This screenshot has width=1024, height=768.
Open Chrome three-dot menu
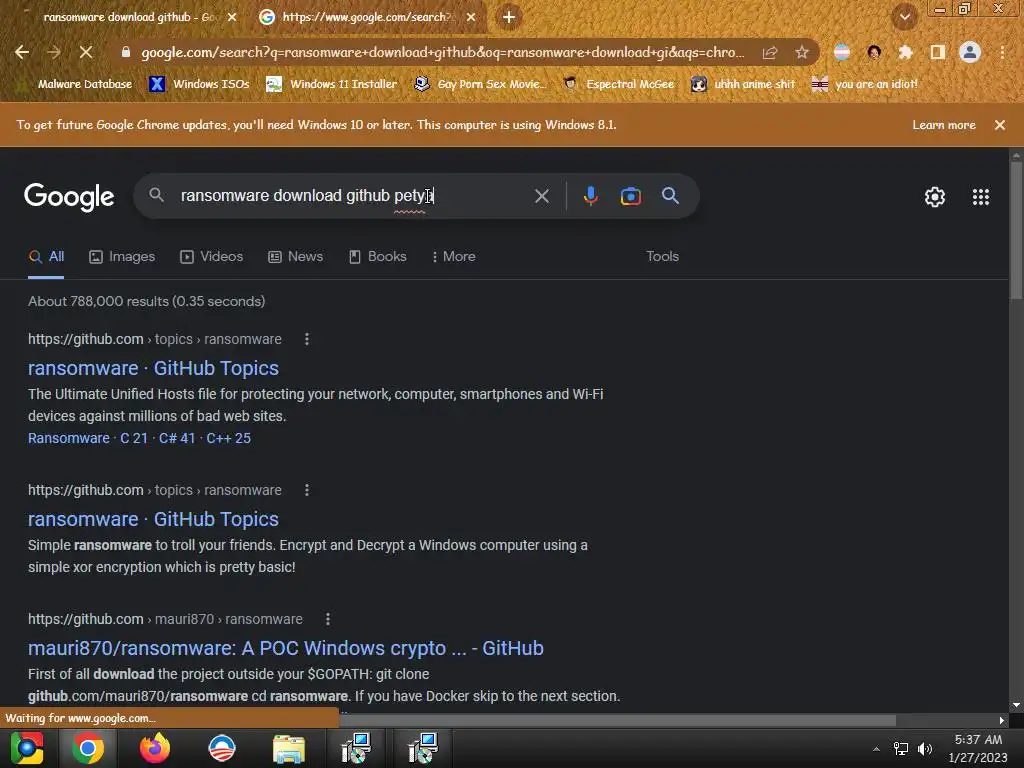click(1002, 52)
